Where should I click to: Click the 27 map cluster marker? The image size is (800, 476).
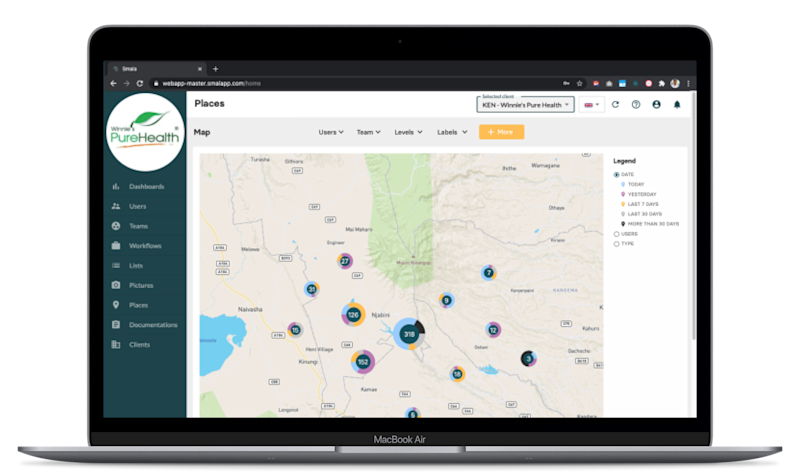click(x=345, y=261)
